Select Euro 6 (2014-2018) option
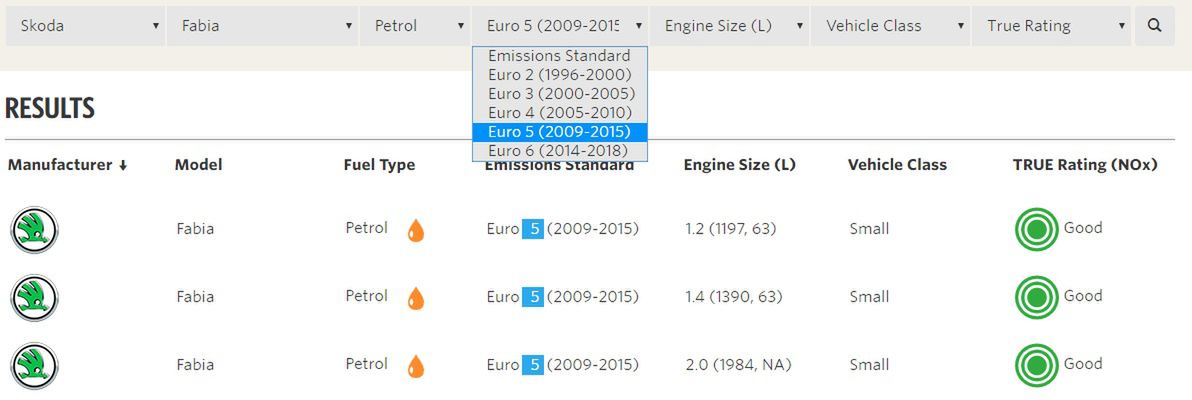Screen dimensions: 1192x400 pyautogui.click(x=558, y=151)
